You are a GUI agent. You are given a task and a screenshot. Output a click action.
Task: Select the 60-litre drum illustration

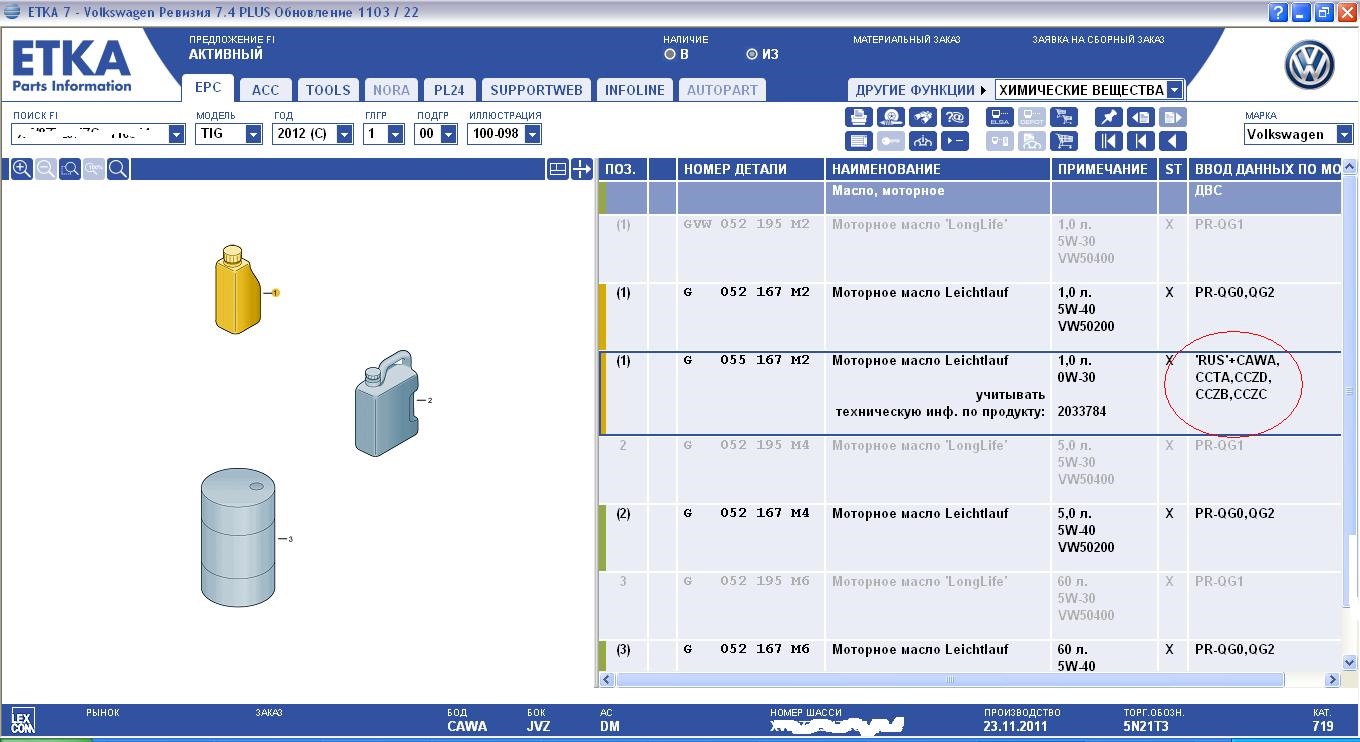(237, 538)
